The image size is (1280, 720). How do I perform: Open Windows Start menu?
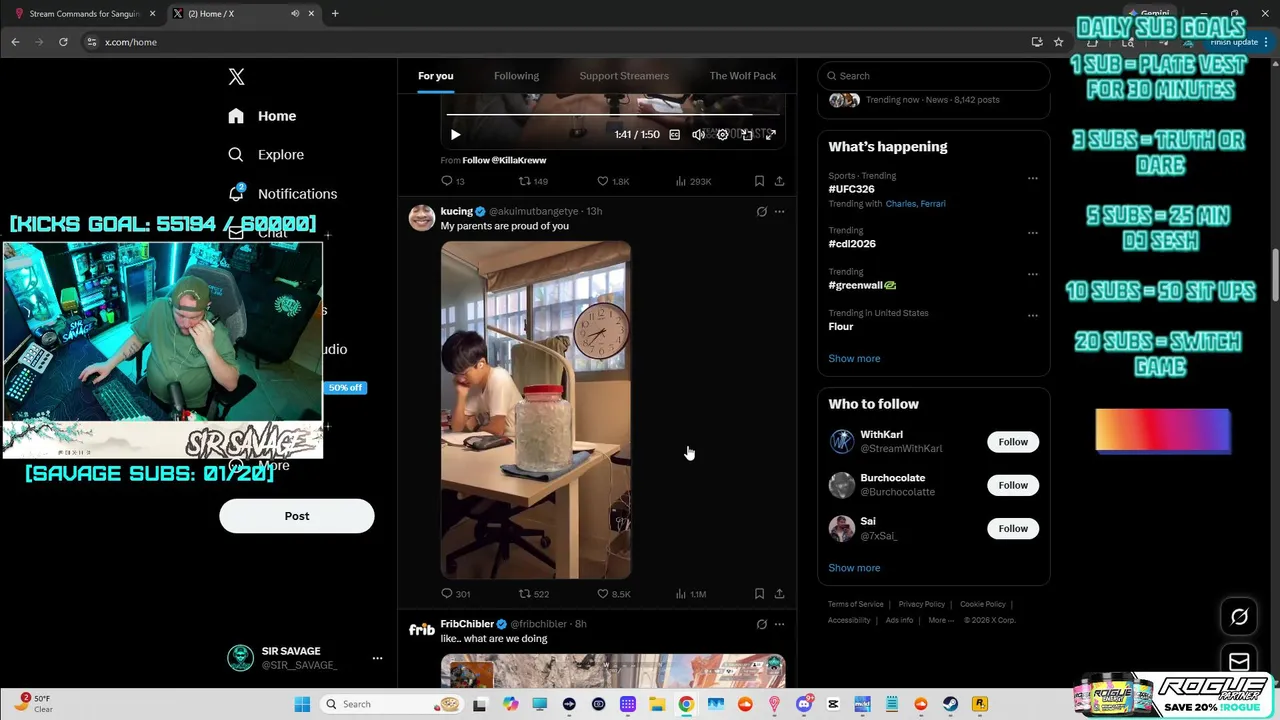click(x=302, y=704)
